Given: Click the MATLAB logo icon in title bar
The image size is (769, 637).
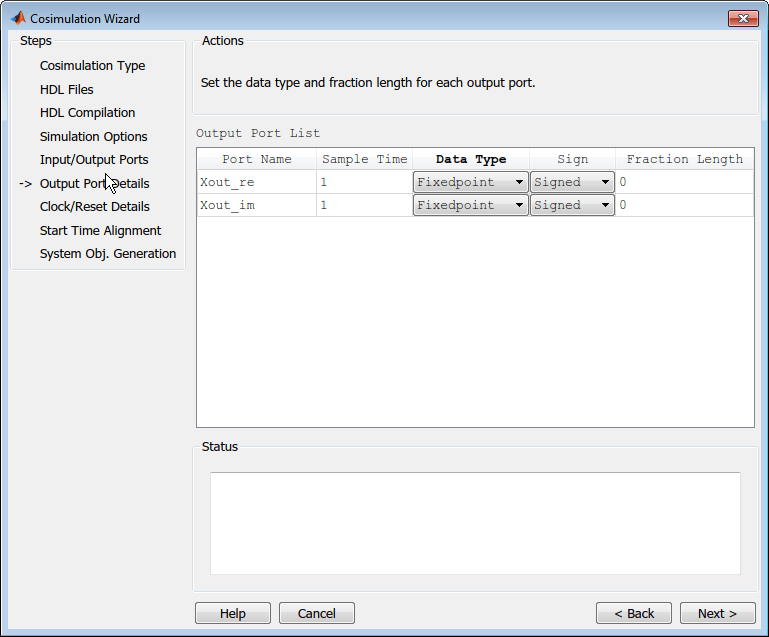Looking at the screenshot, I should click(x=18, y=18).
